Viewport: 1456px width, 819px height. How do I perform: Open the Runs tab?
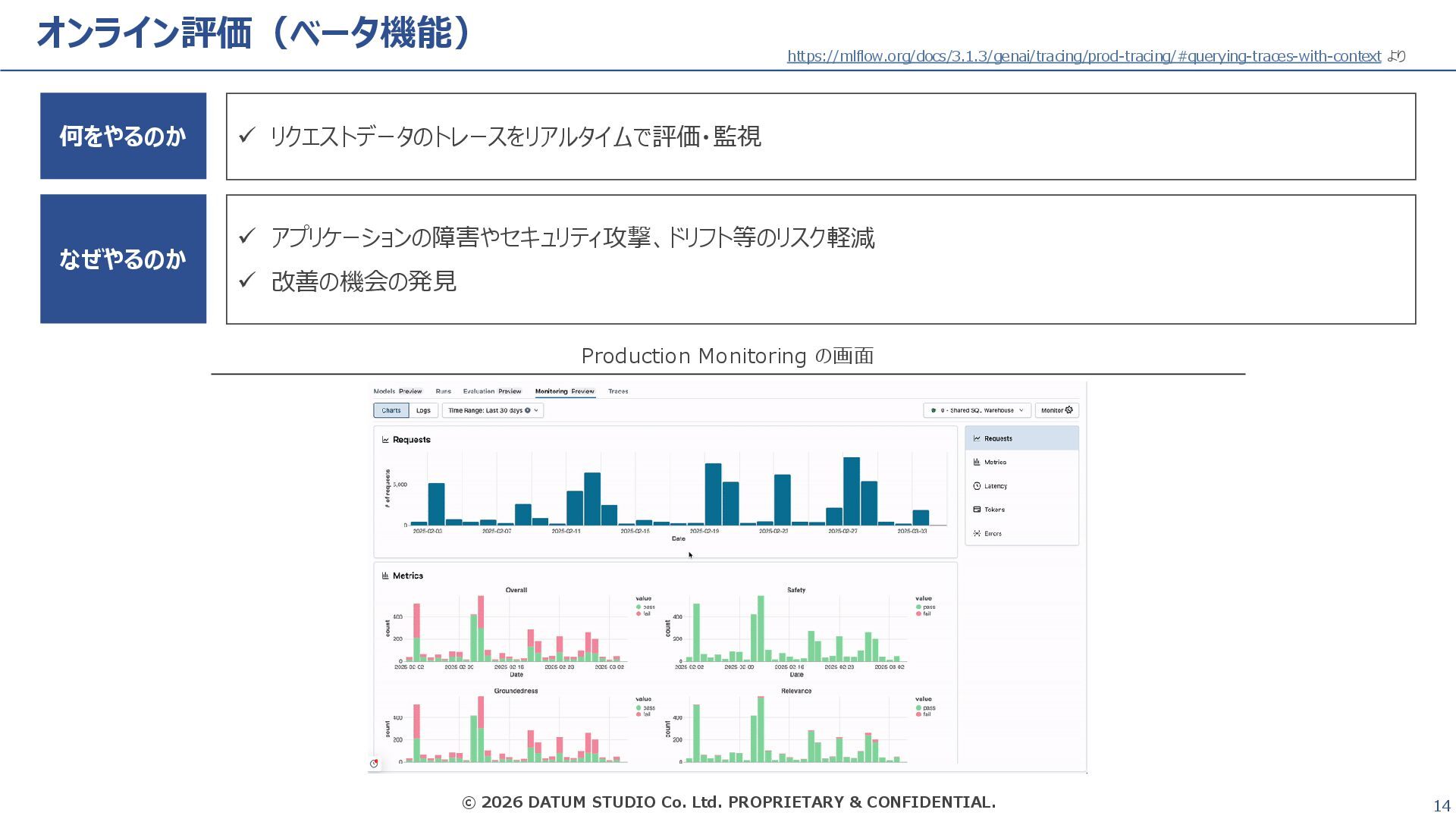click(444, 391)
